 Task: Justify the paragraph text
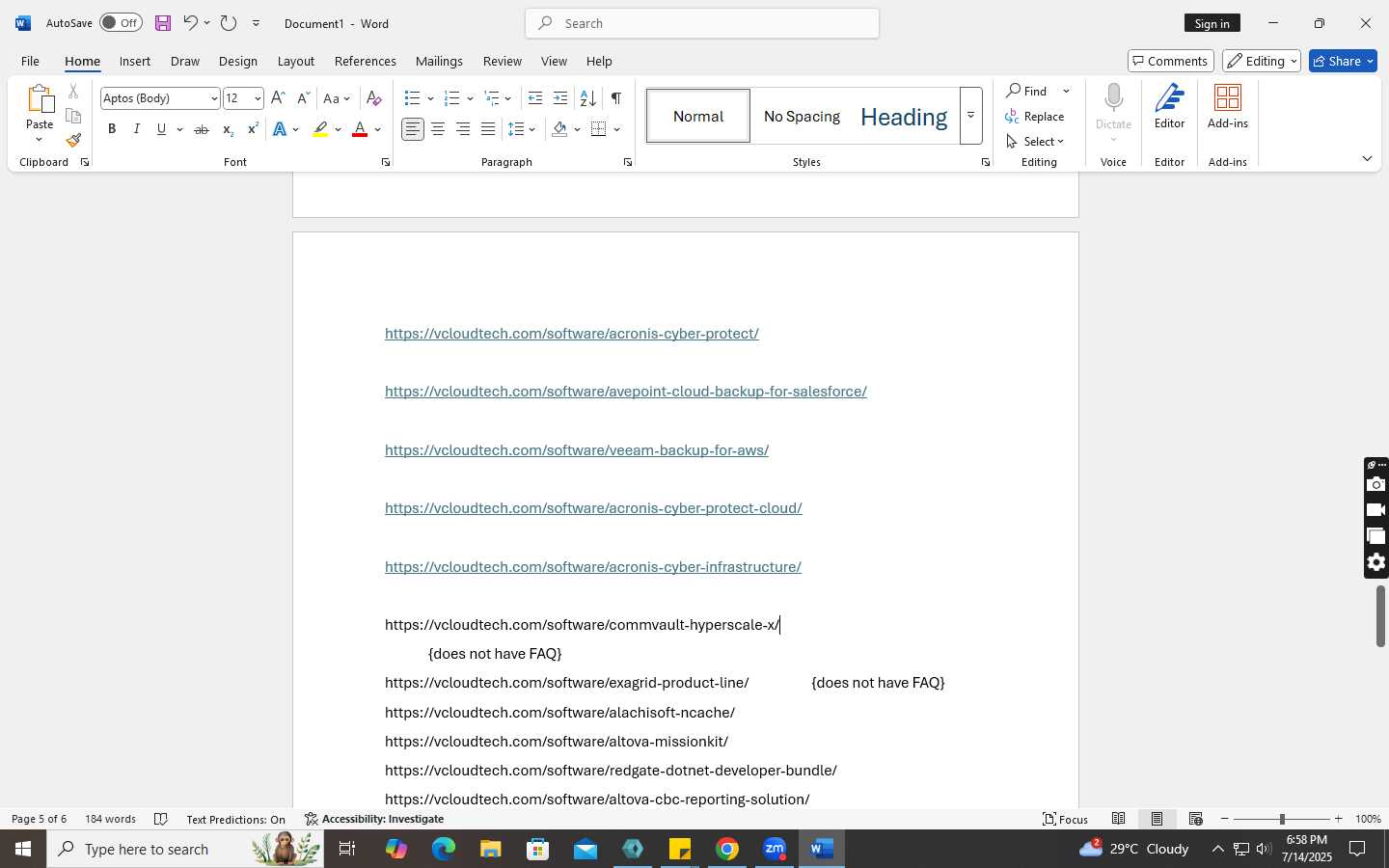488,129
